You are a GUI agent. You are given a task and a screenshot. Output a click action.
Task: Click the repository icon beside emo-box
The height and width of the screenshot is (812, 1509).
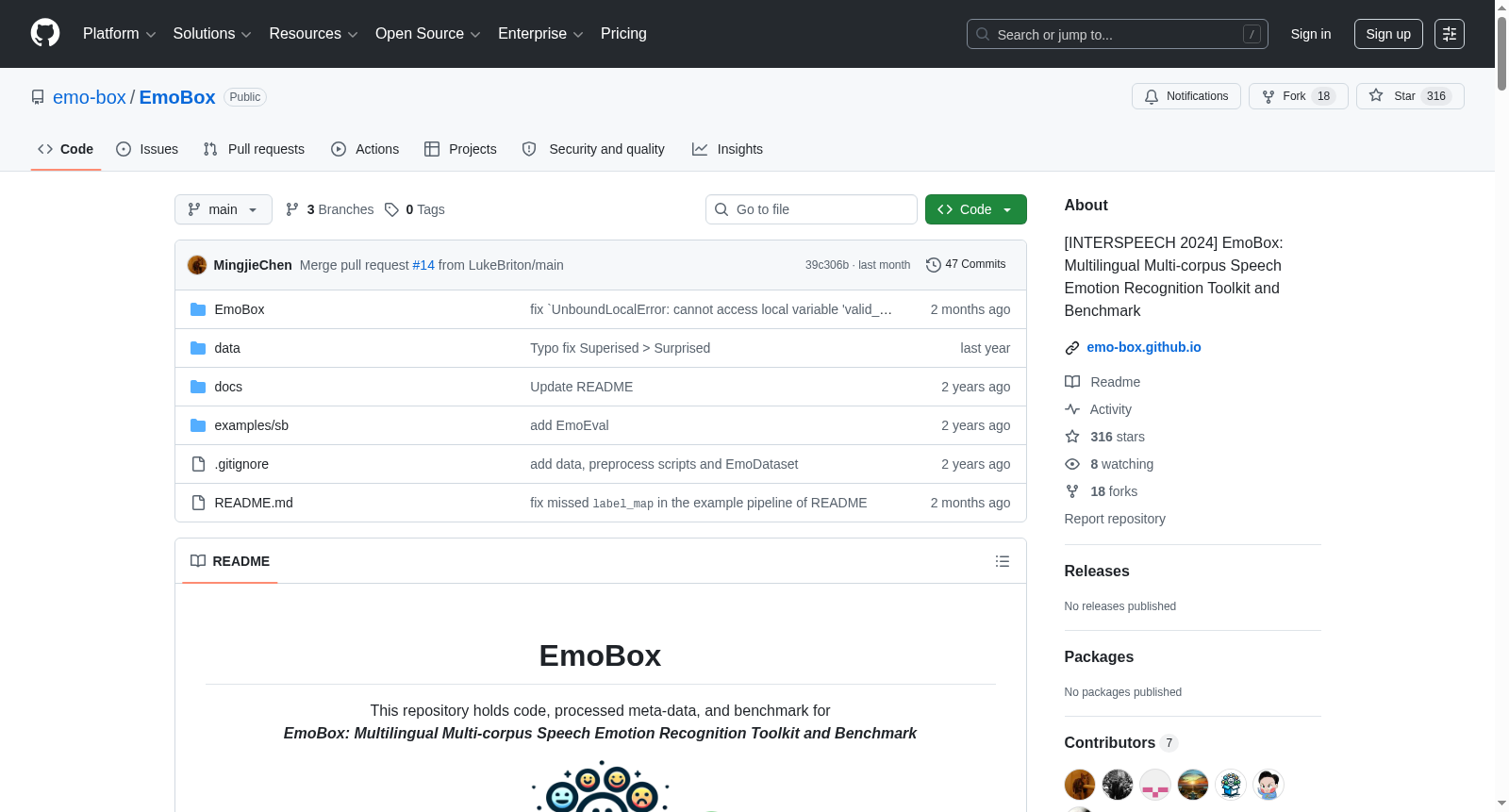point(38,97)
